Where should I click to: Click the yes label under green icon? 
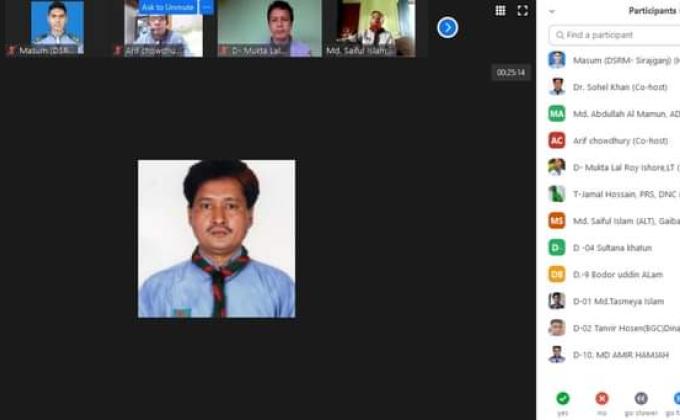[563, 413]
